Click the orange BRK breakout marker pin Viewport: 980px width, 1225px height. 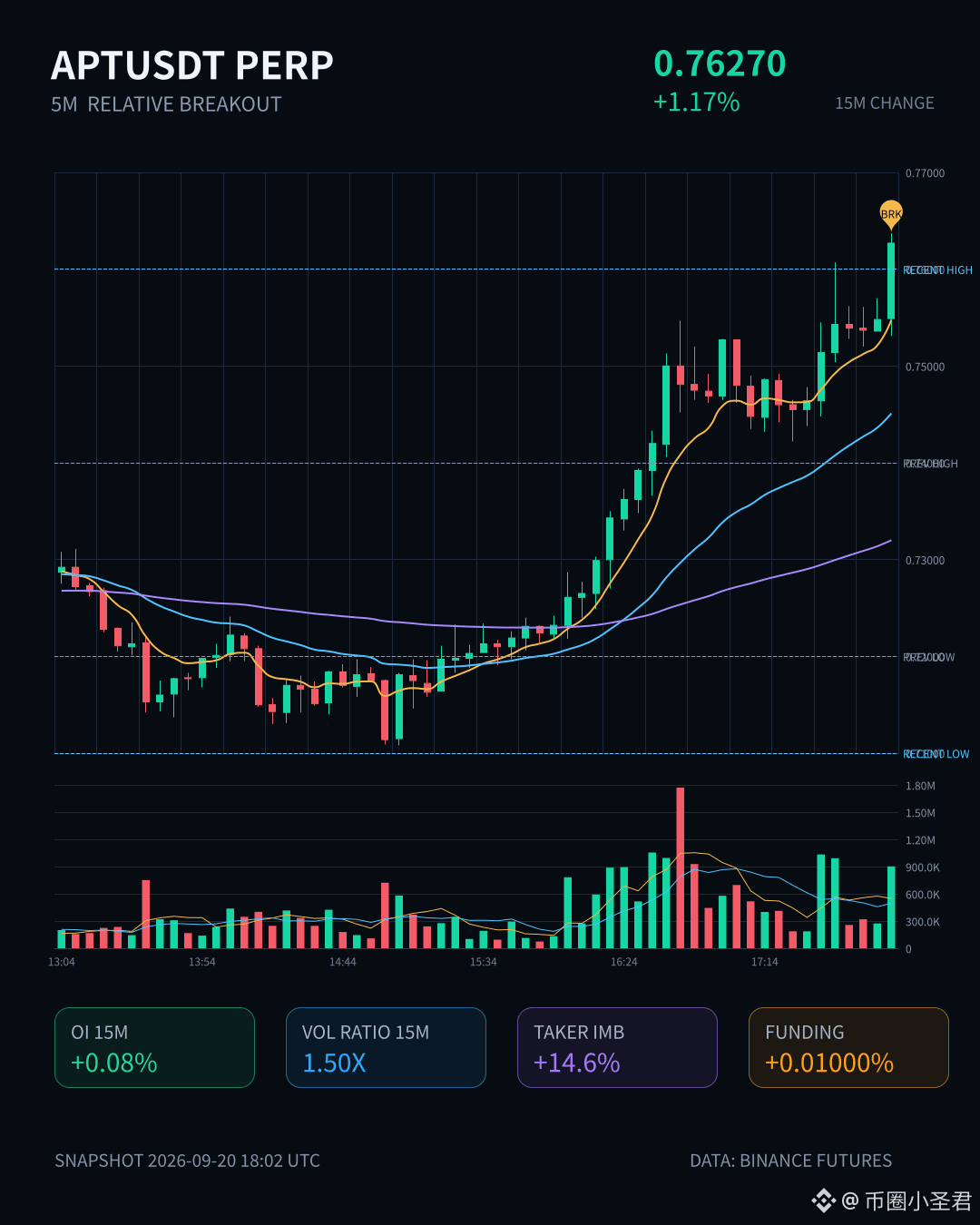tap(891, 214)
